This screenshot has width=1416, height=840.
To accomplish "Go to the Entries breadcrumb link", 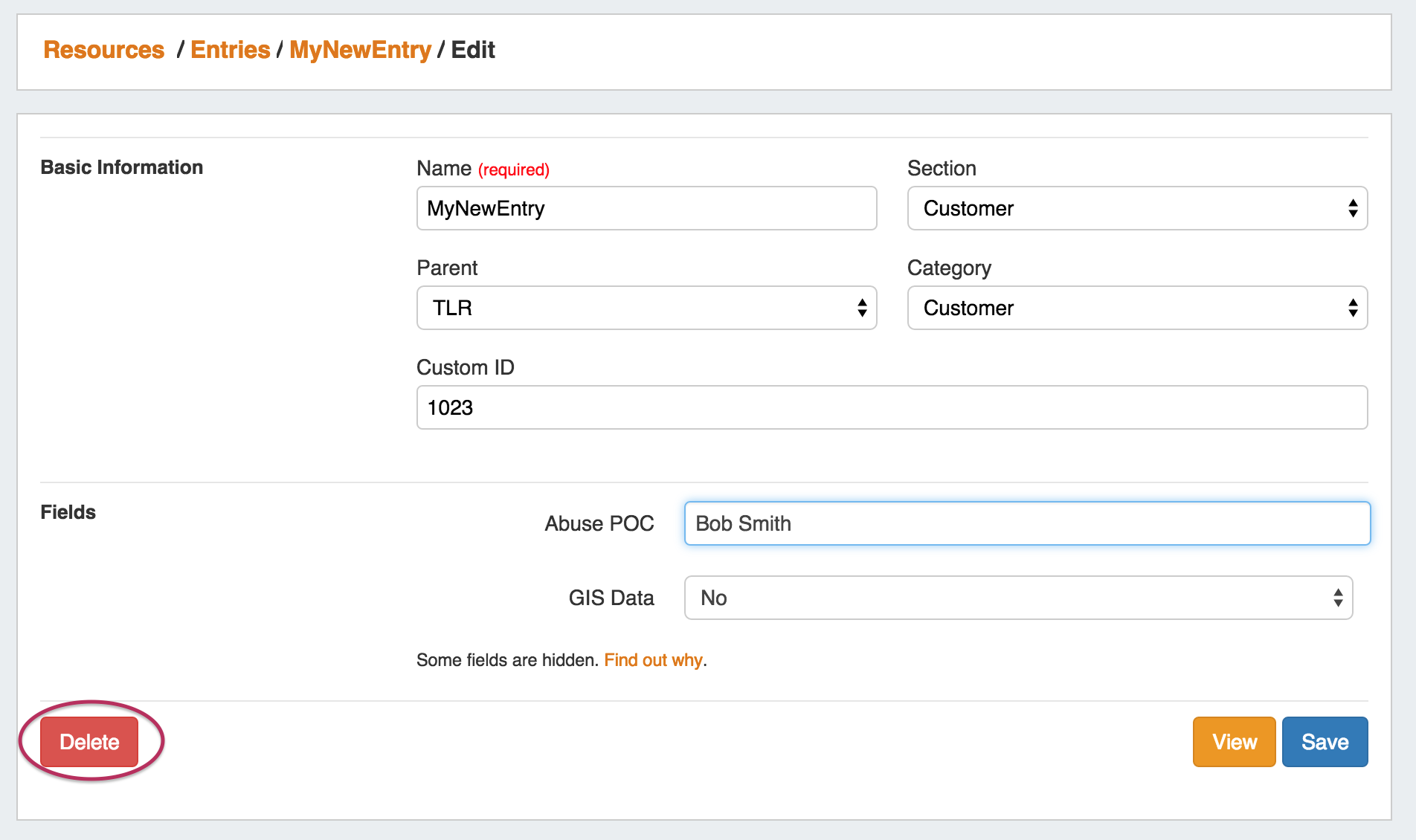I will pos(230,50).
